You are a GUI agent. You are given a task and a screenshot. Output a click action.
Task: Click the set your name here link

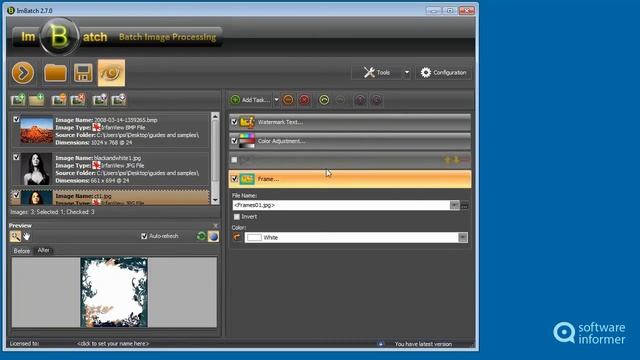click(x=113, y=344)
